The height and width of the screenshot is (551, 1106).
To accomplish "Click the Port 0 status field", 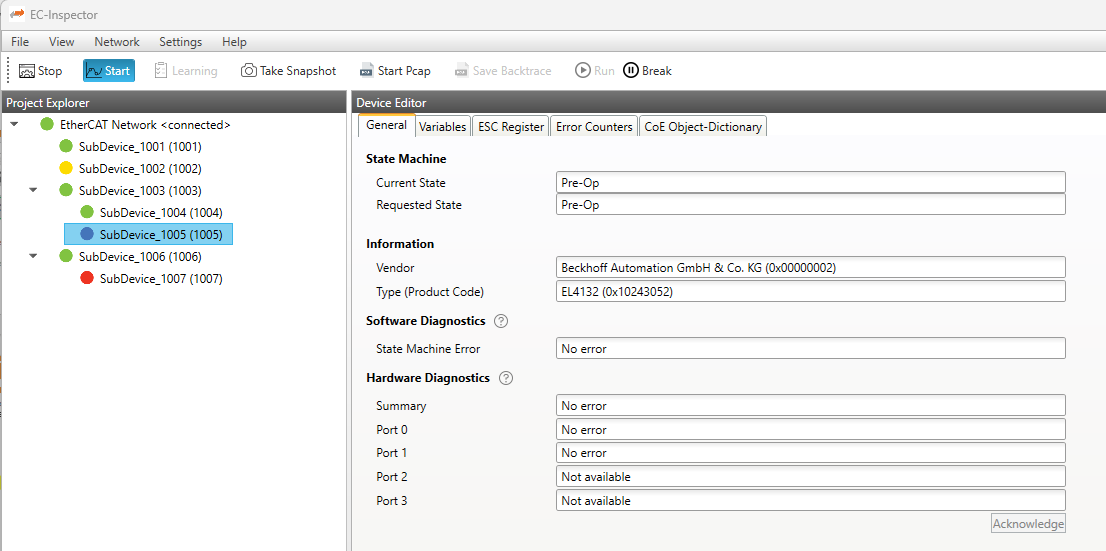I will (810, 429).
